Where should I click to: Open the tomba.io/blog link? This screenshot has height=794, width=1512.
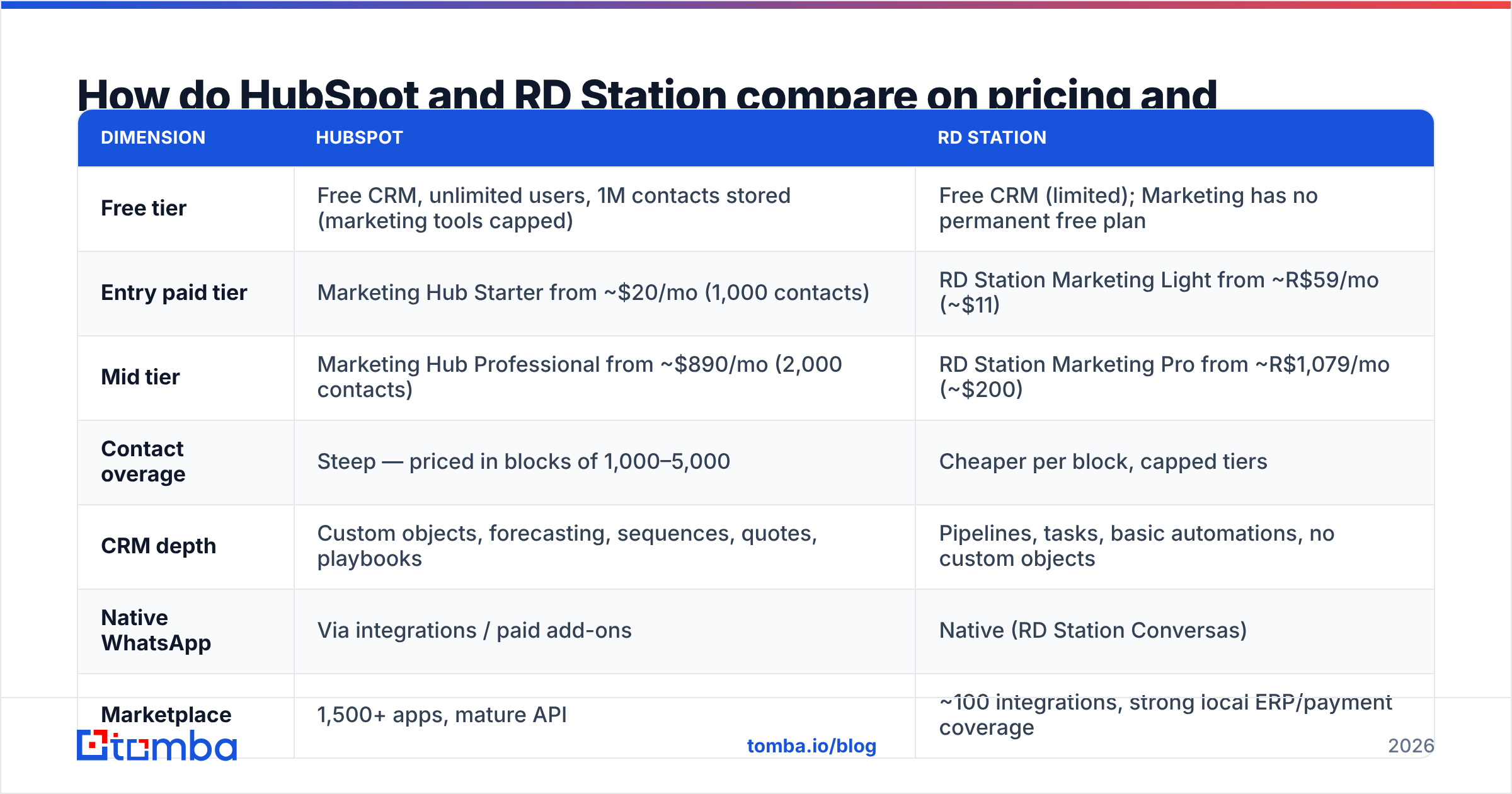[x=811, y=746]
